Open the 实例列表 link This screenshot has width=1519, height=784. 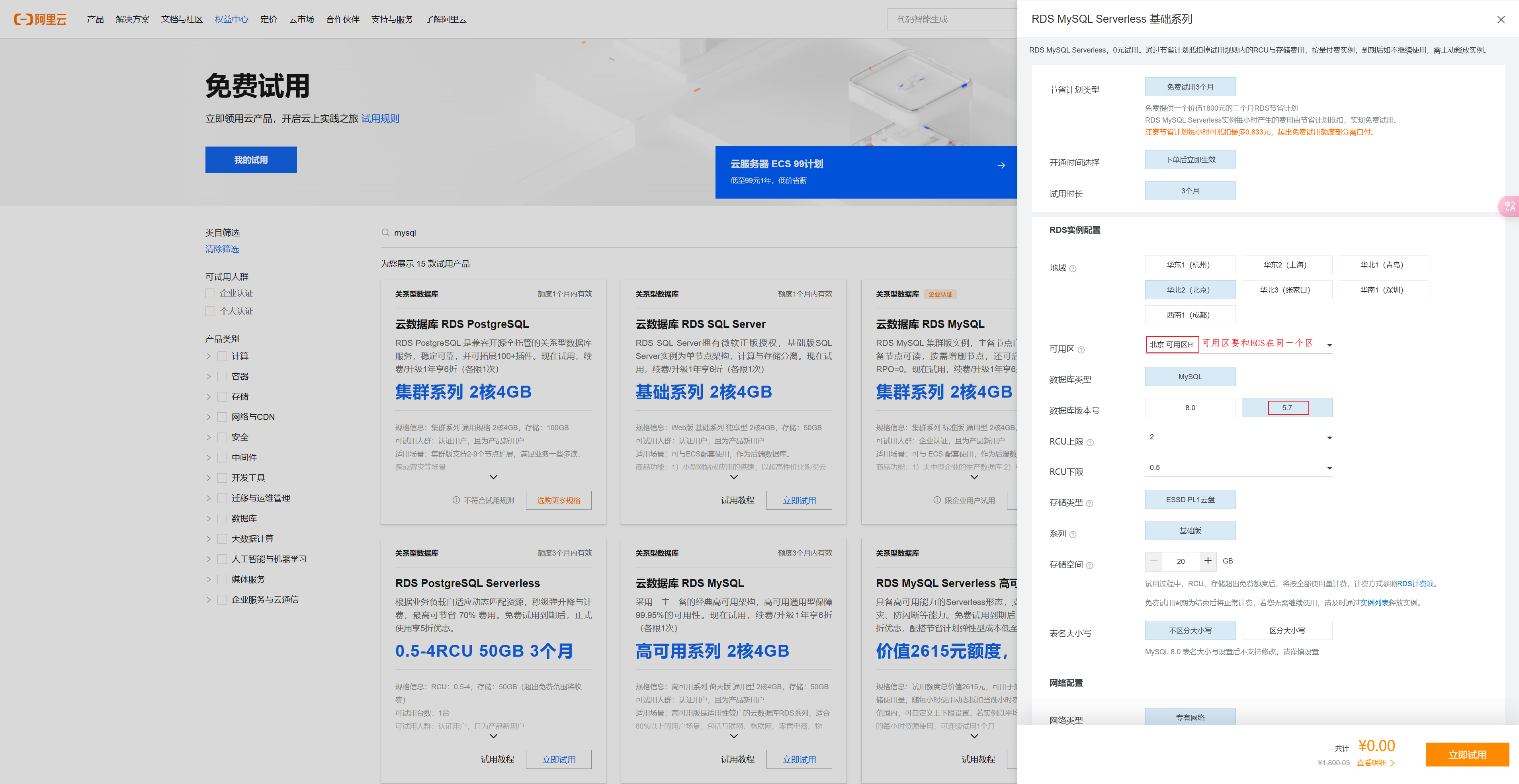tap(1374, 603)
